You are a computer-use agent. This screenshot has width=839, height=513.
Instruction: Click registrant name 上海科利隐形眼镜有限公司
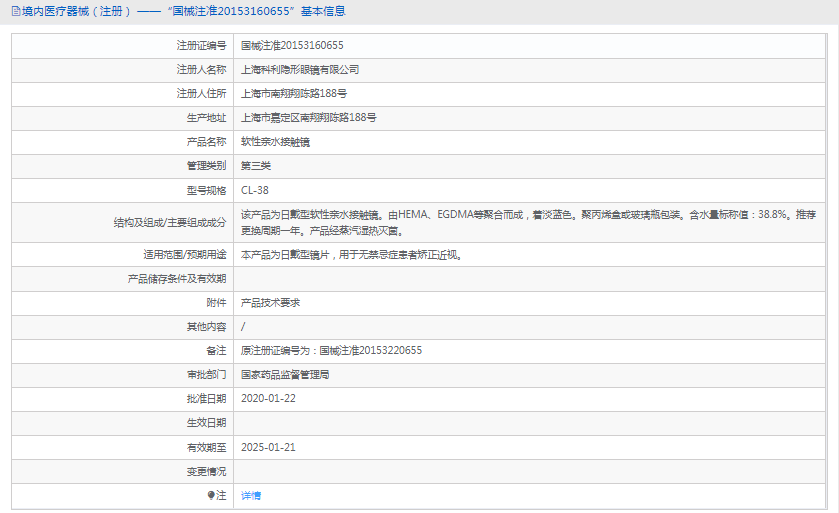coord(300,70)
